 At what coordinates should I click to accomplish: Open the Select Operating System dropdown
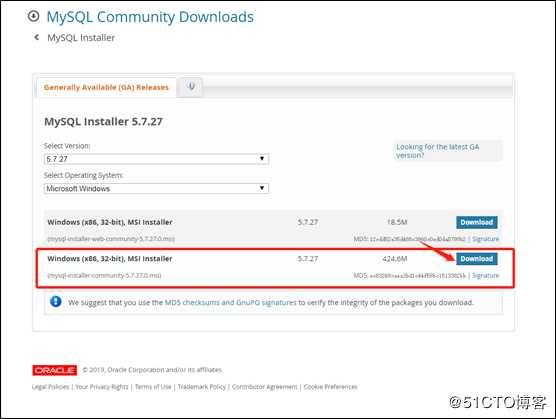[156, 188]
